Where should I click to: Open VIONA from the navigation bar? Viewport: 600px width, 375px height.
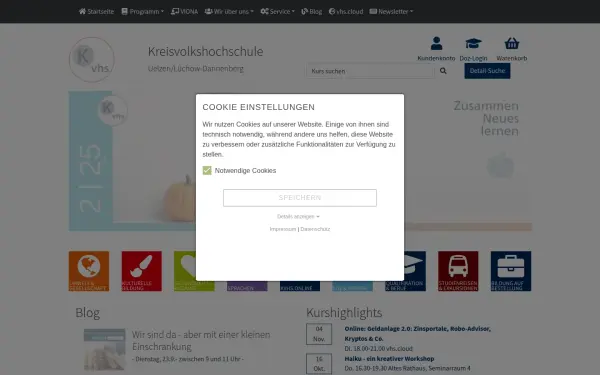click(x=184, y=11)
